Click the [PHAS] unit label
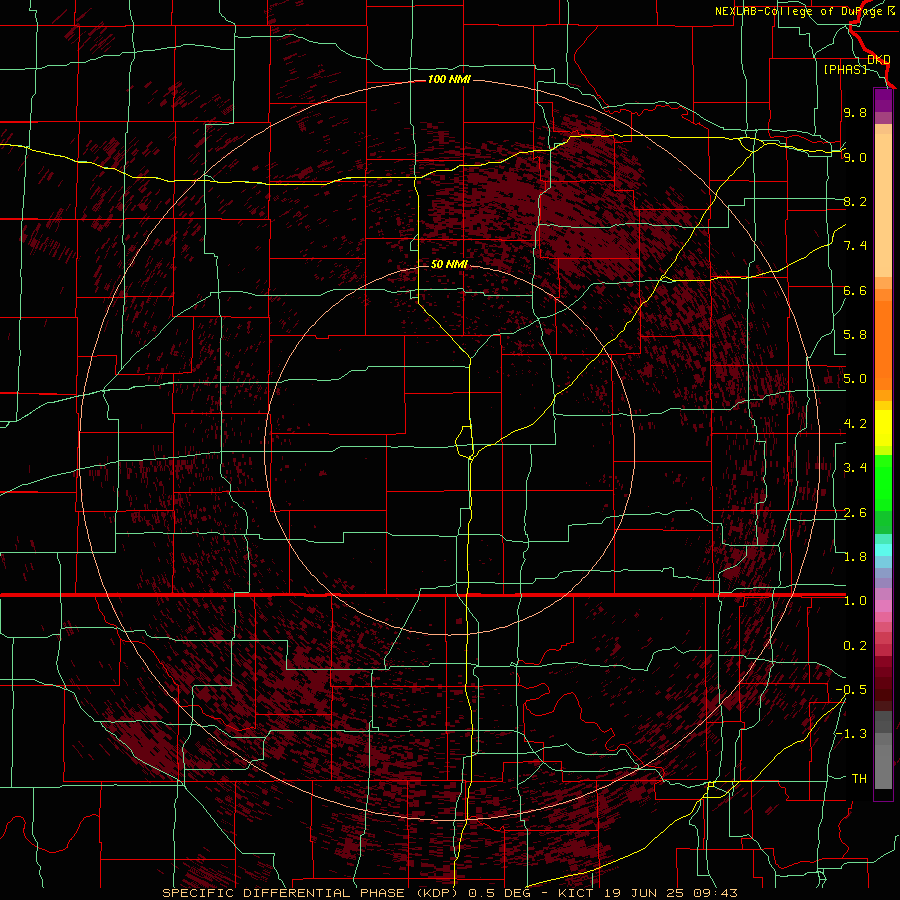Image resolution: width=900 pixels, height=900 pixels. [845, 70]
